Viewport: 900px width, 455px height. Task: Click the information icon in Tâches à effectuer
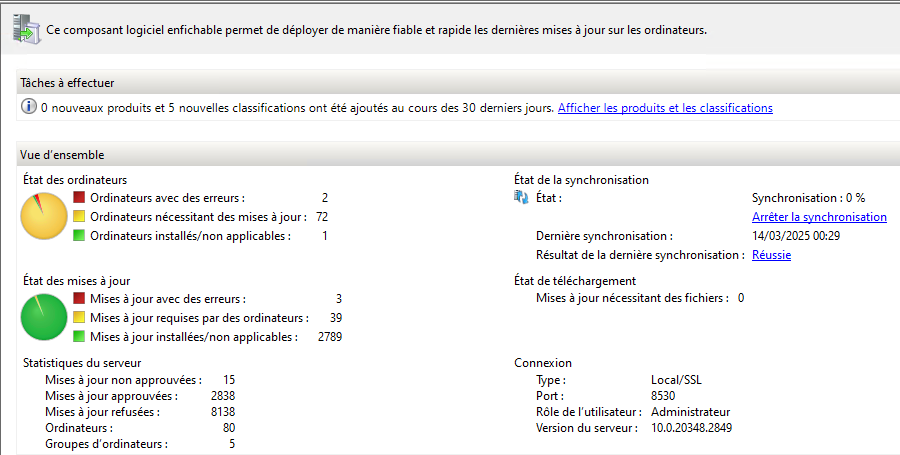(28, 108)
